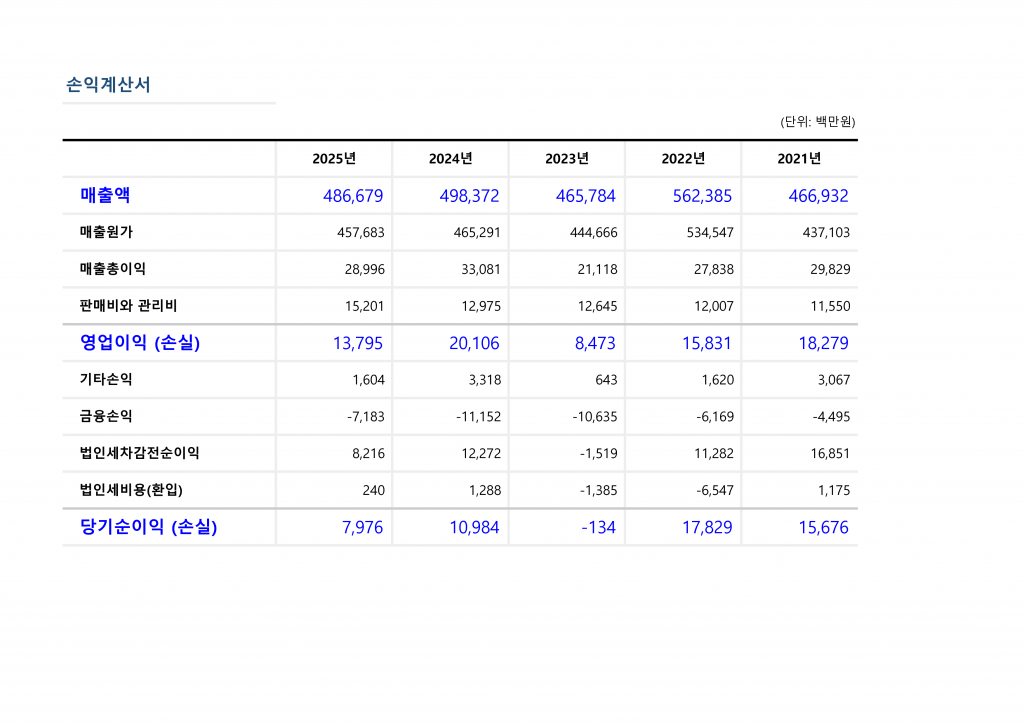Click the 매출원가 row label
The image size is (1024, 725).
click(x=106, y=232)
